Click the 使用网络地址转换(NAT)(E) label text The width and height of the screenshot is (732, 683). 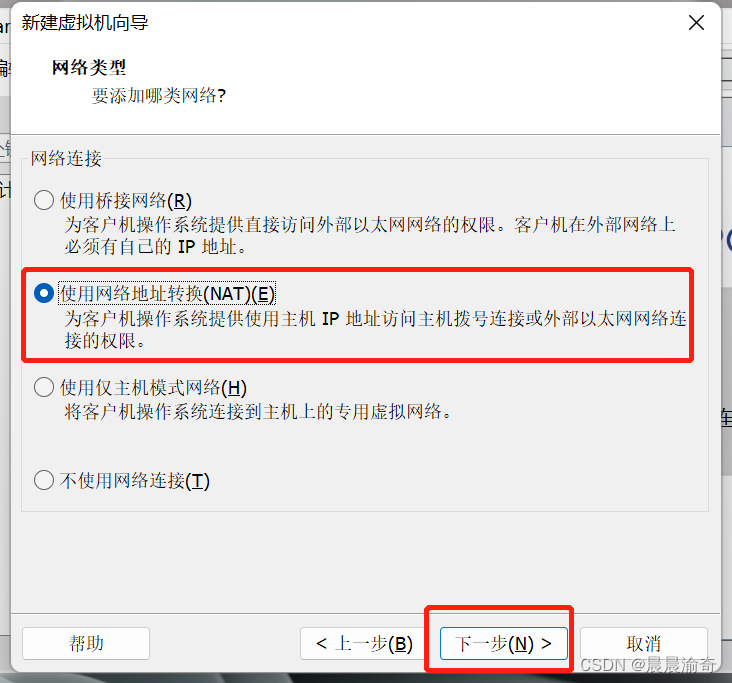tap(167, 294)
